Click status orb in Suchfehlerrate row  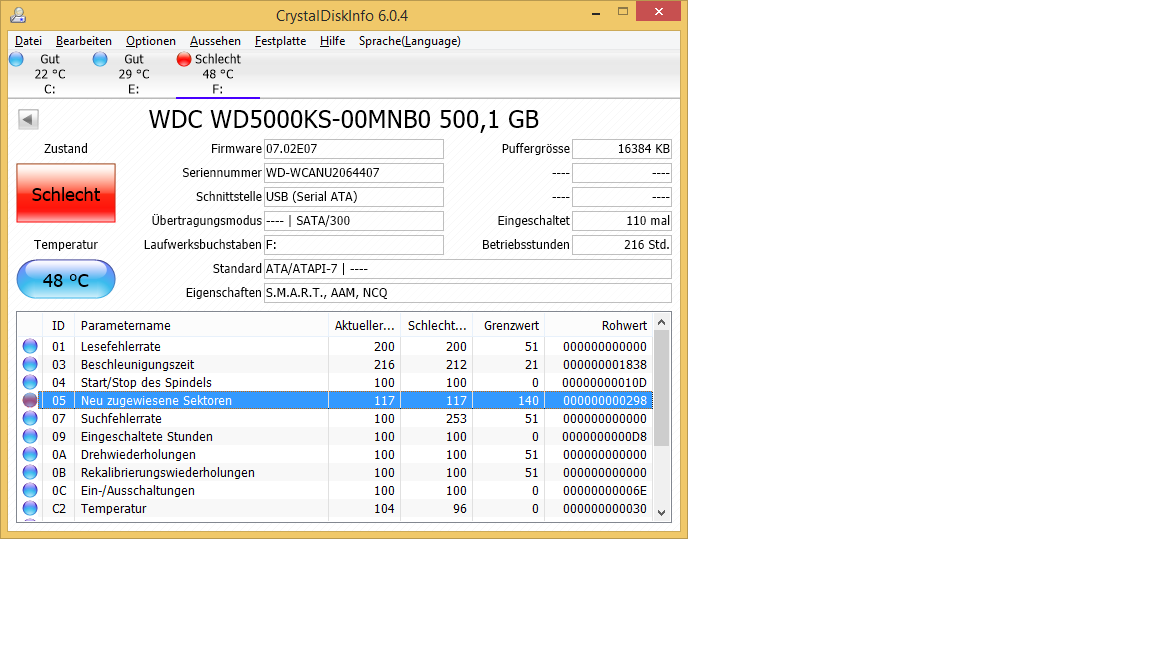tap(30, 418)
